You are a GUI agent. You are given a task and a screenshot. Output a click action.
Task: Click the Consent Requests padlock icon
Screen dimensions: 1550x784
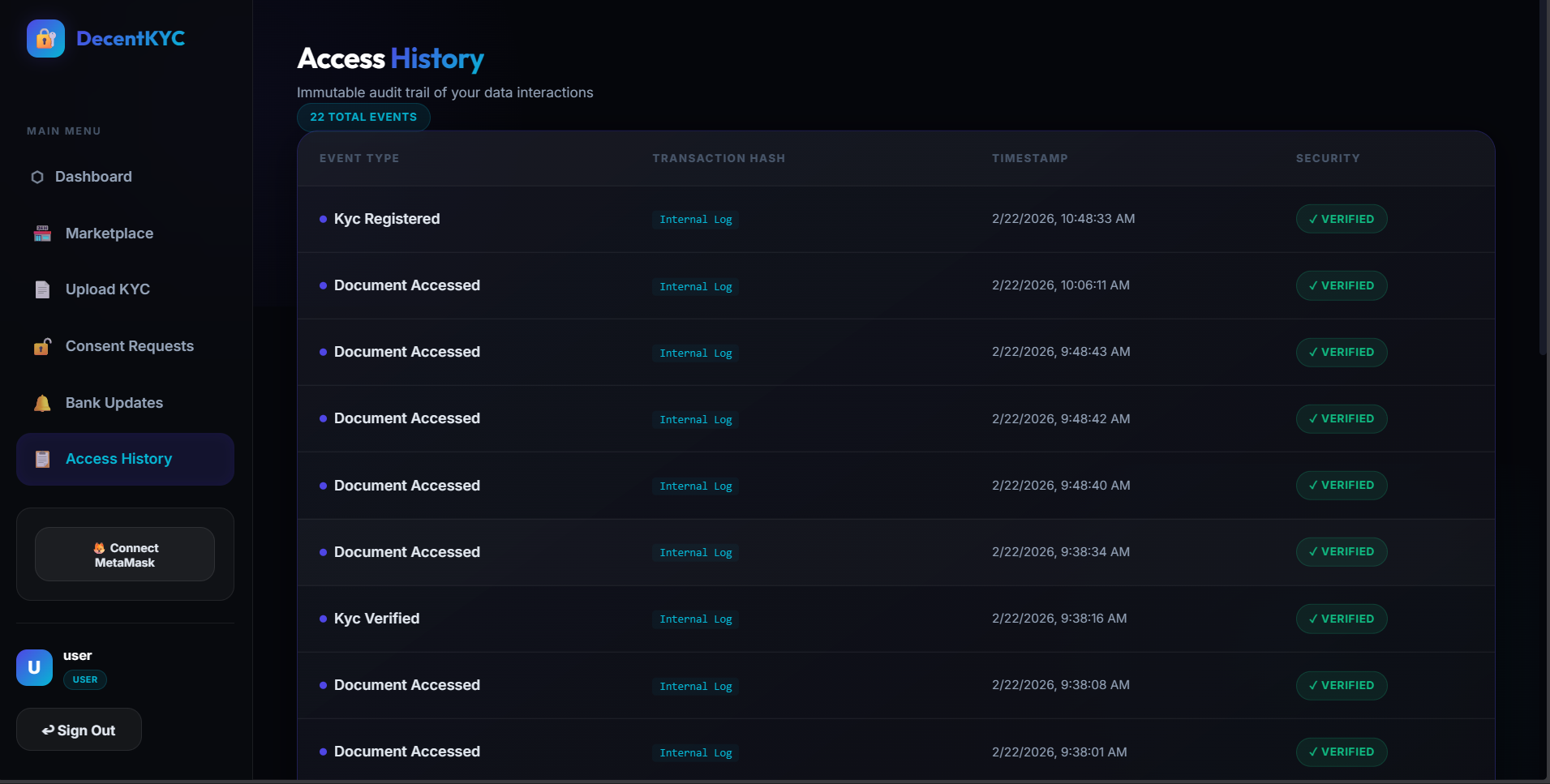coord(43,346)
